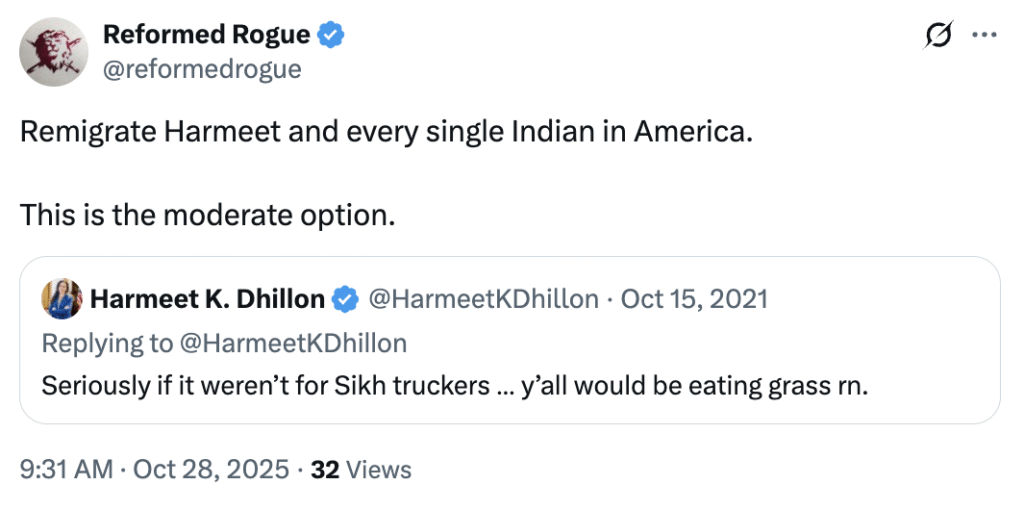The height and width of the screenshot is (510, 1024).
Task: Open the Harmeet K. Dhillon name in the quoted post
Action: (x=207, y=299)
